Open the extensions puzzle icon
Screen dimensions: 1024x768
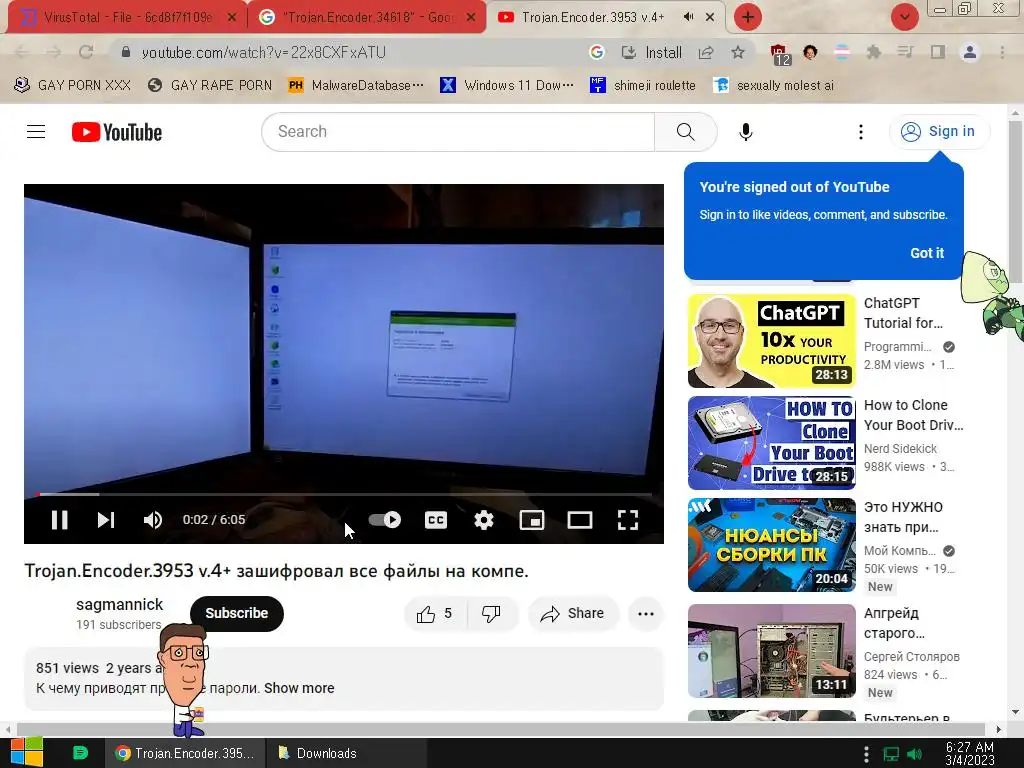(874, 52)
